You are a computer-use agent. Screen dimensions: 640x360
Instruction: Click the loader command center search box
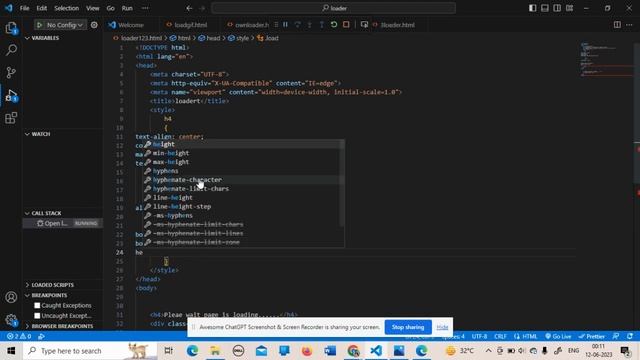coord(333,8)
